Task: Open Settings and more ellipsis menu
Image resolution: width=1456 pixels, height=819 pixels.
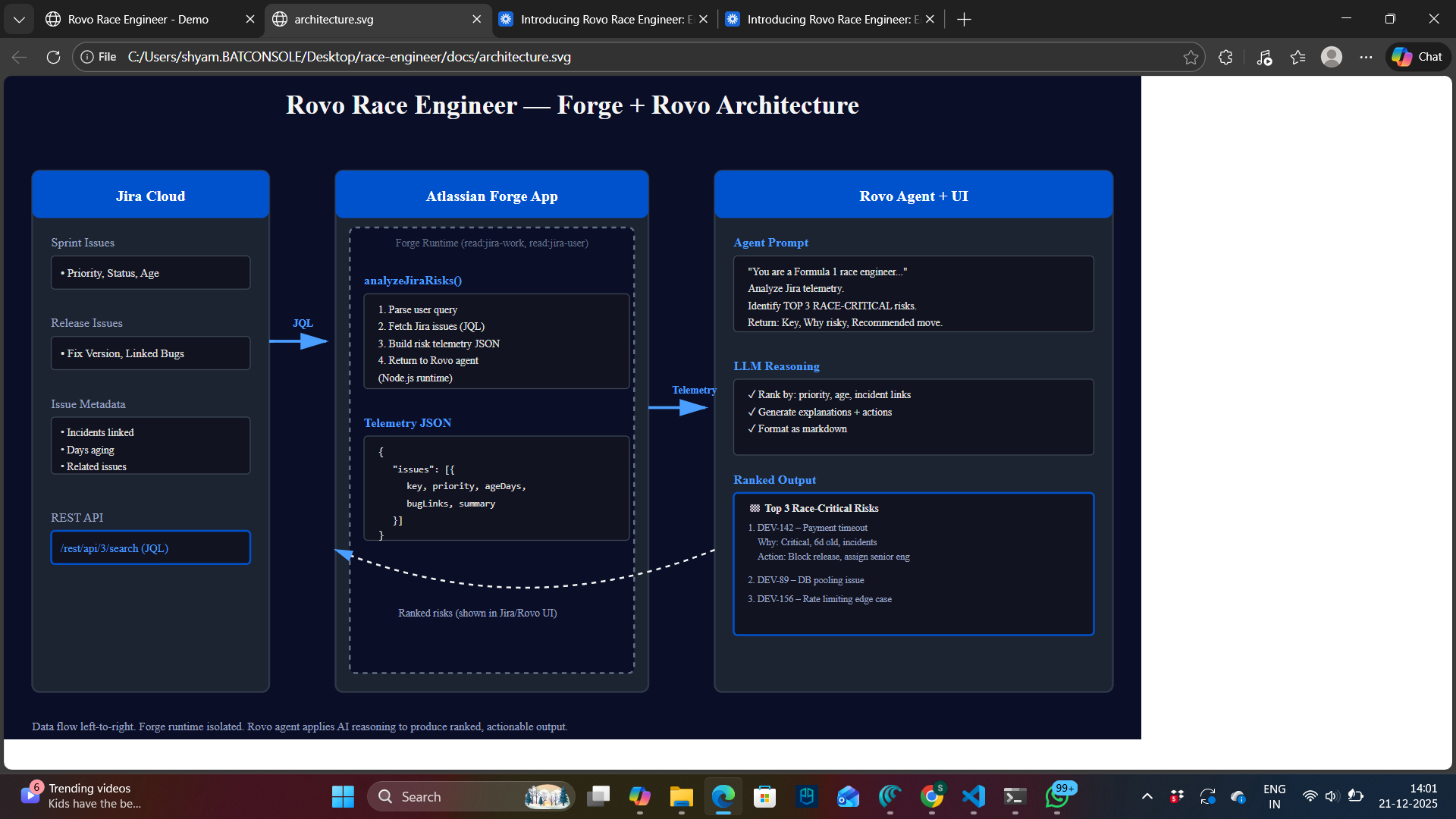Action: 1366,57
